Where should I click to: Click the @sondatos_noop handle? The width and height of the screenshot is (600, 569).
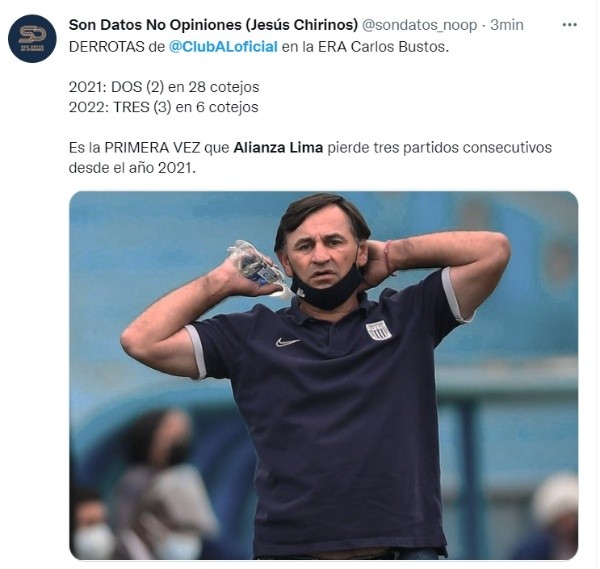point(419,25)
